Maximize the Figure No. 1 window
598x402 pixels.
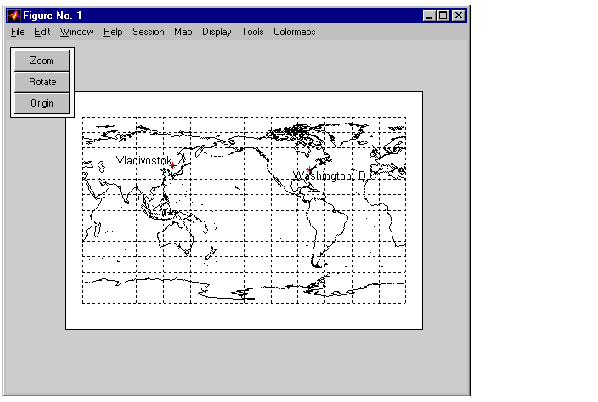pos(443,16)
